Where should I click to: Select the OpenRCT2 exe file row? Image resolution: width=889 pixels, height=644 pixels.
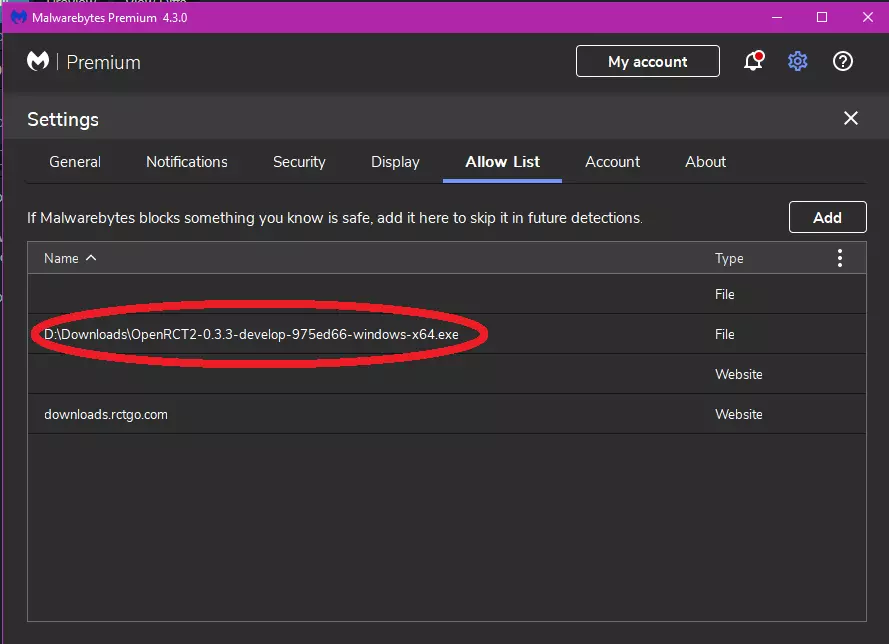click(447, 334)
